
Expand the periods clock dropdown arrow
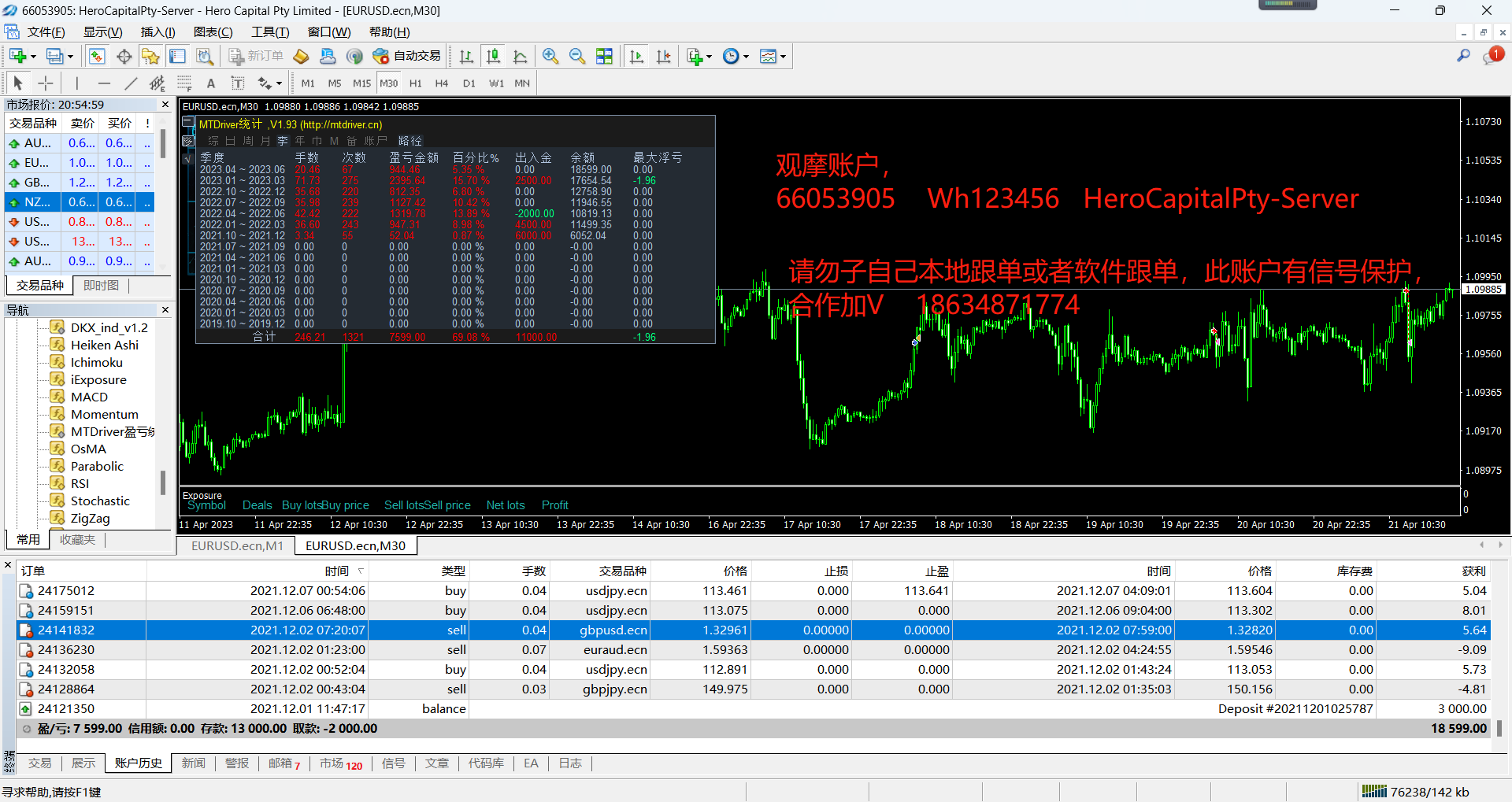(746, 57)
